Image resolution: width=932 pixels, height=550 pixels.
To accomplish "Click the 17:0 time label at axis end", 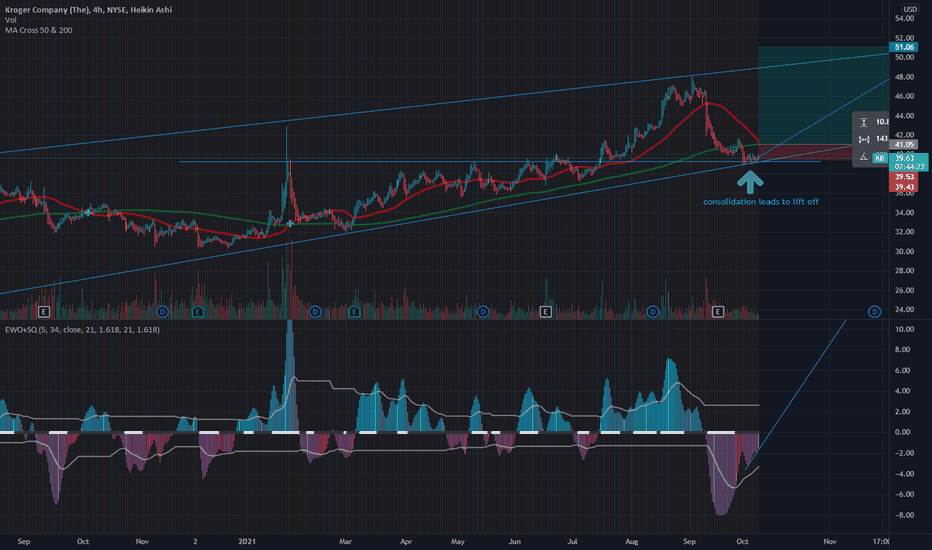I will pos(881,541).
